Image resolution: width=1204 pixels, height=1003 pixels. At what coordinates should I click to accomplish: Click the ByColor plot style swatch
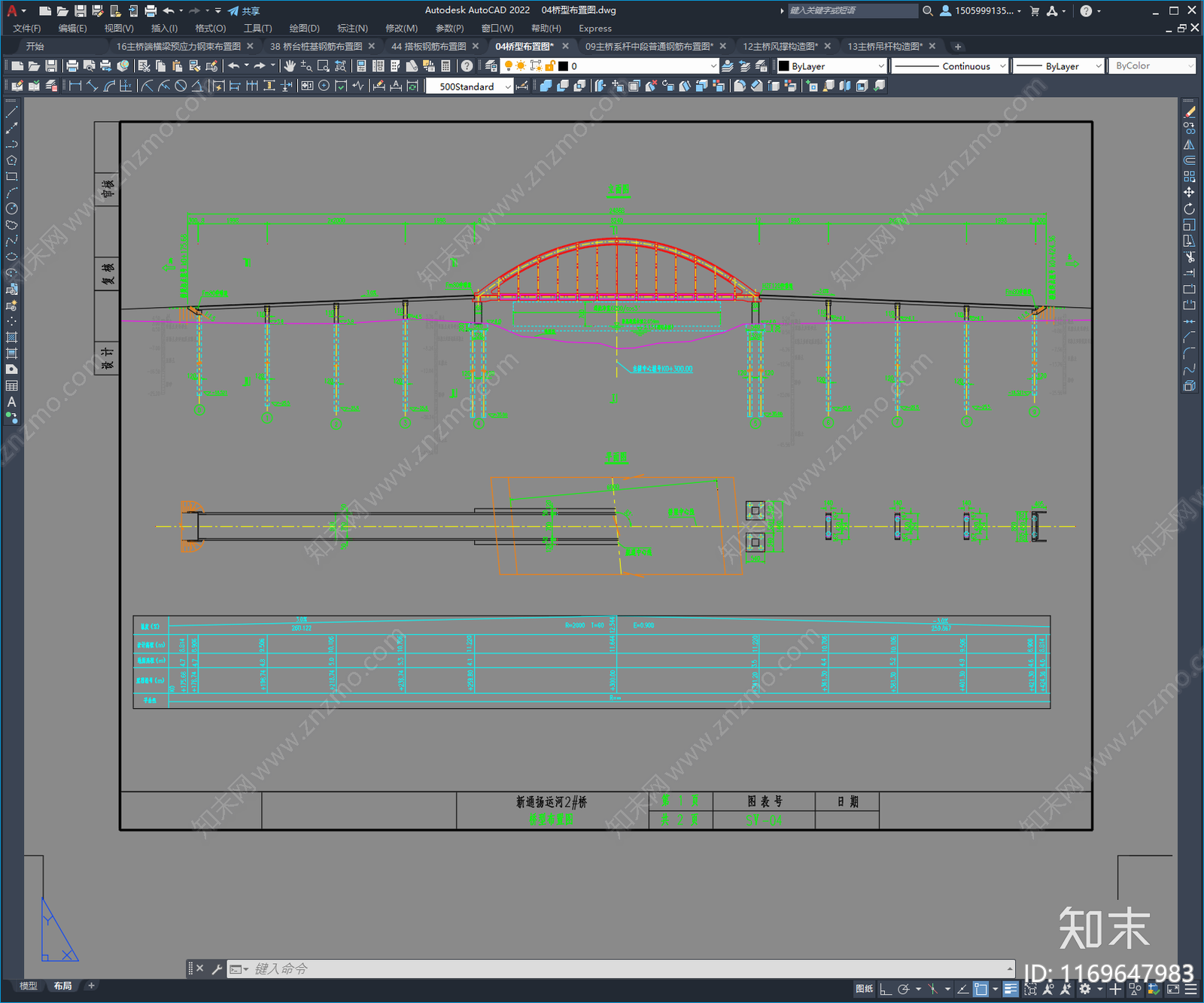click(1153, 66)
